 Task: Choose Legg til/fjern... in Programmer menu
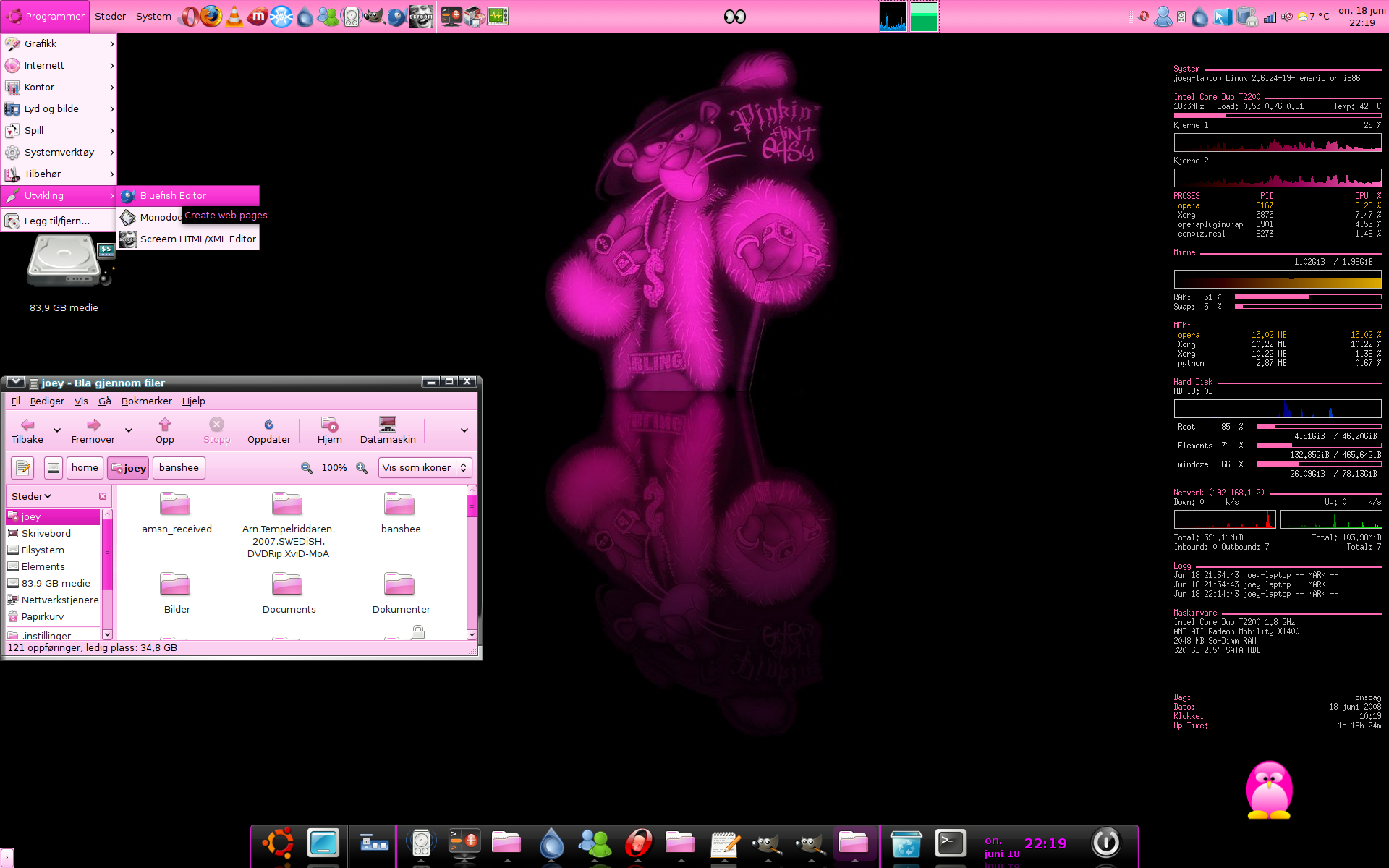[59, 221]
